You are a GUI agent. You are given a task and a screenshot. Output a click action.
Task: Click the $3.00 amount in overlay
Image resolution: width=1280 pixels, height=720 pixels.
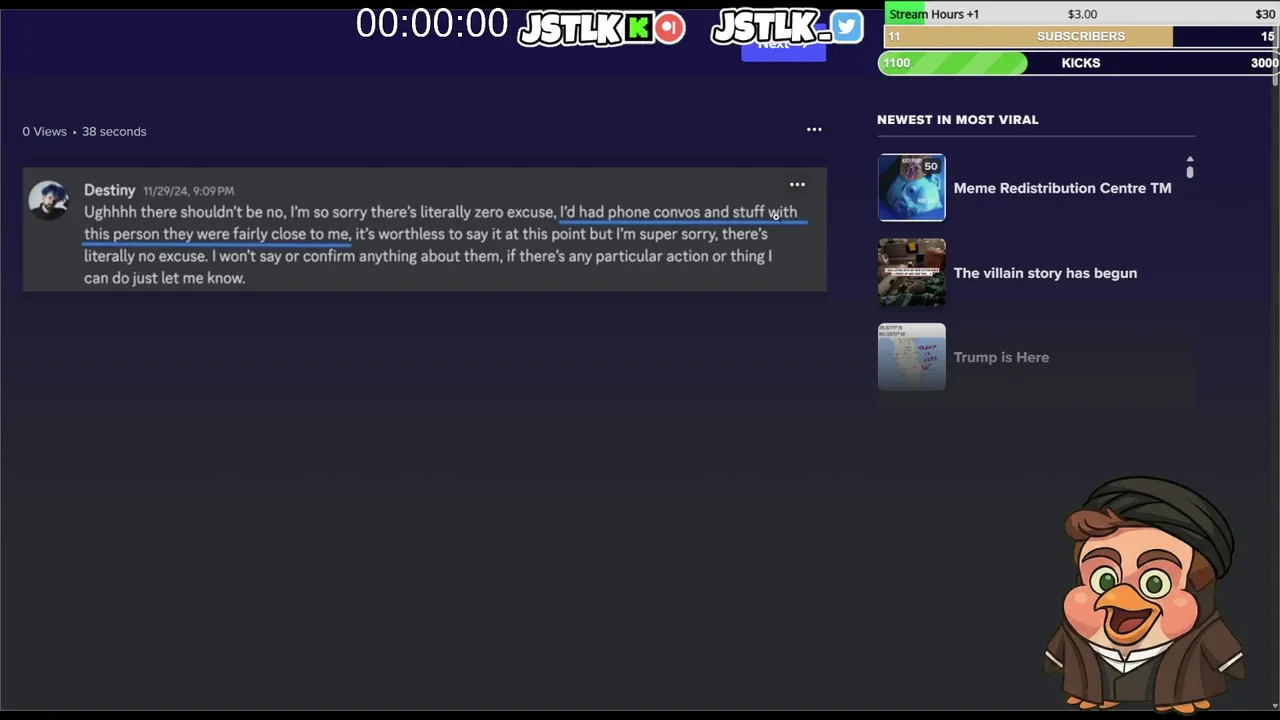click(1082, 14)
